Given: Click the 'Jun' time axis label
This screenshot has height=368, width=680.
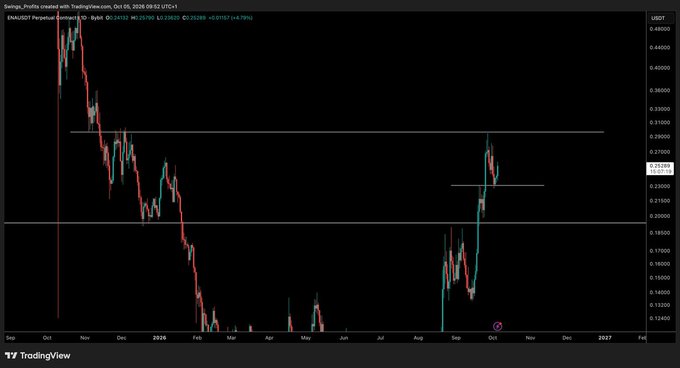Looking at the screenshot, I should (344, 338).
